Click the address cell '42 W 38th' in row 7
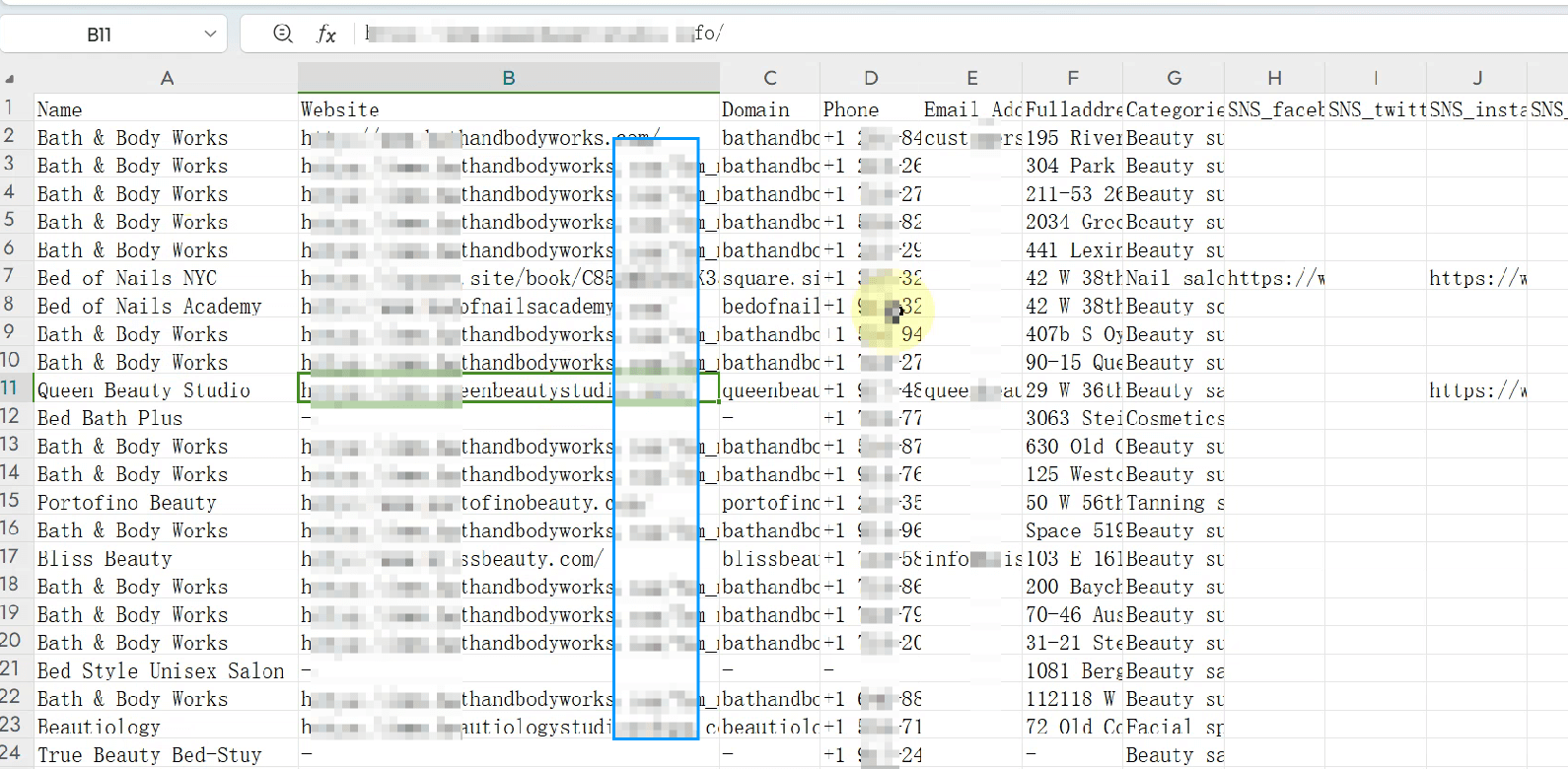Image resolution: width=1568 pixels, height=769 pixels. click(1073, 278)
